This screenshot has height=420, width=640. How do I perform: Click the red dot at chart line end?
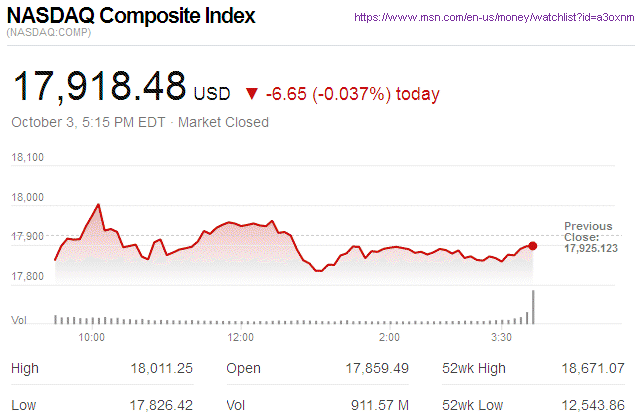tap(532, 245)
